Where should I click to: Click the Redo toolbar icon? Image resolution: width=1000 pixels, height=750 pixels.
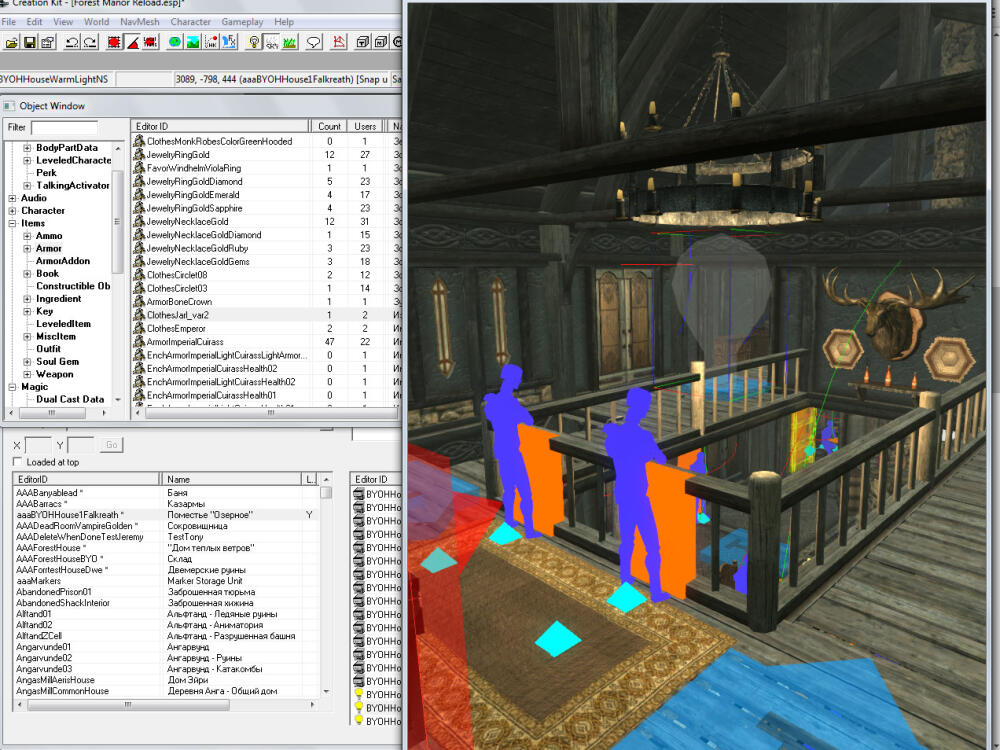[x=90, y=43]
